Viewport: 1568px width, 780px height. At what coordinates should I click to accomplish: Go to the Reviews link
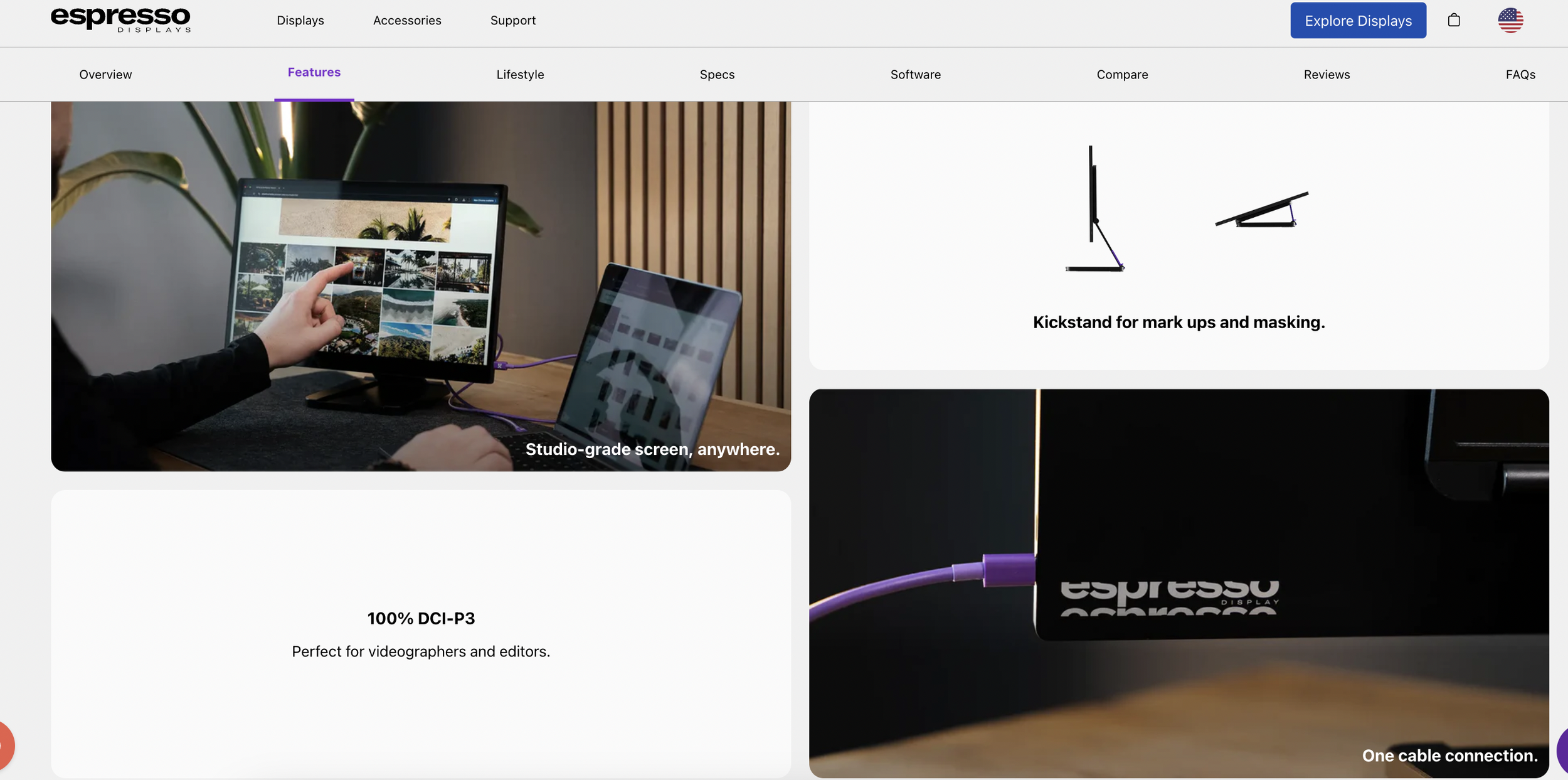1327,74
